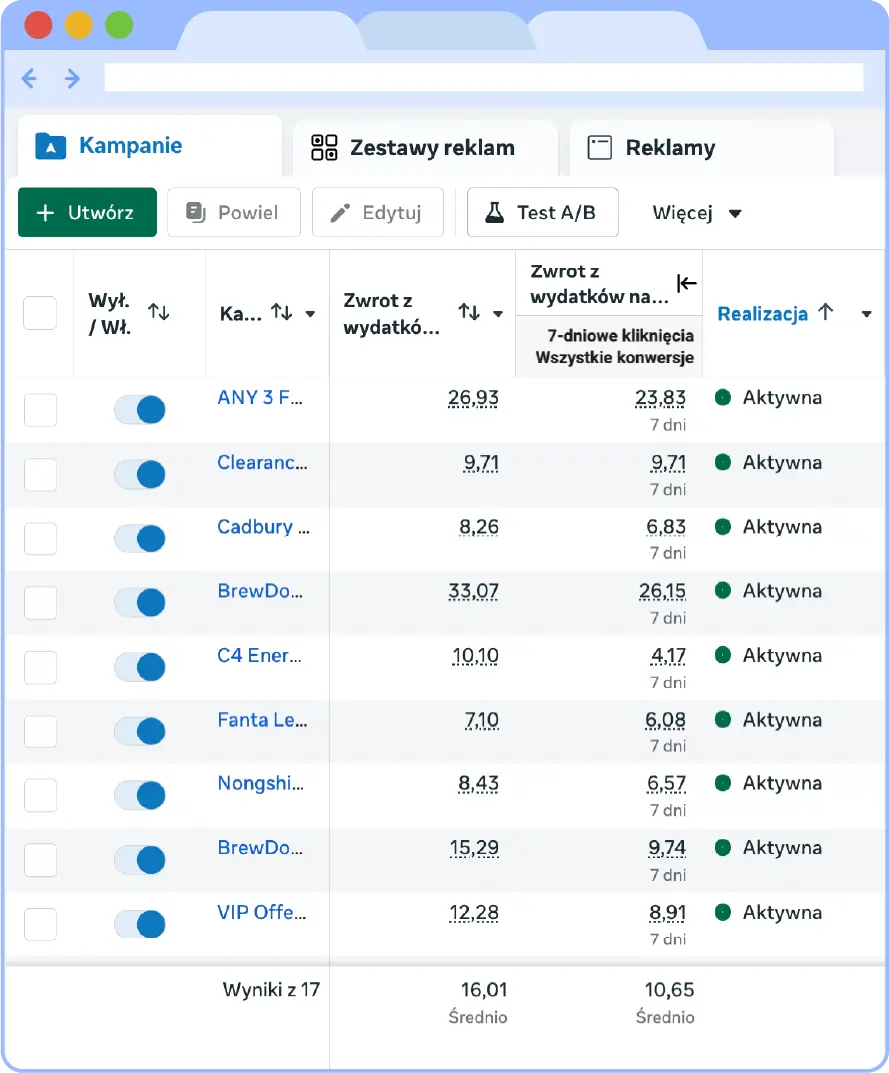Open dropdown arrow of Zwrot z wydatków column
This screenshot has width=889, height=1073.
point(498,314)
